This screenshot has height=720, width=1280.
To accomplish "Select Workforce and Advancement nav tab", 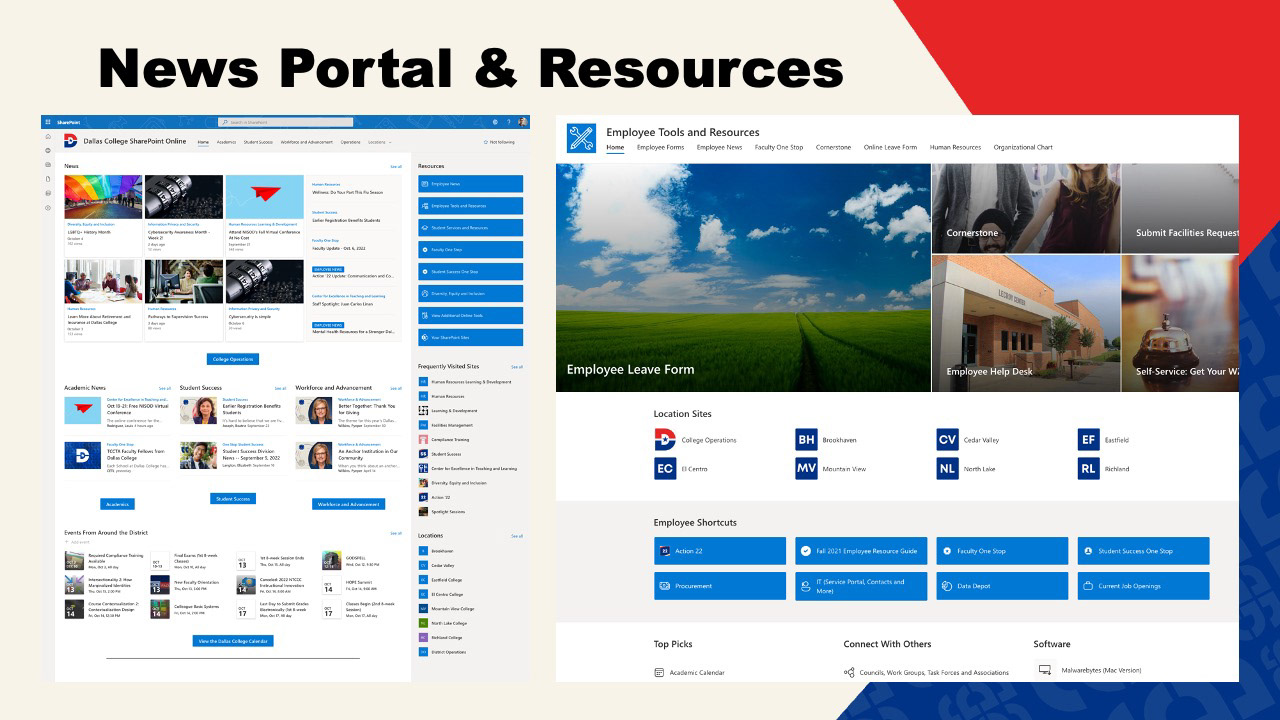I will (307, 142).
